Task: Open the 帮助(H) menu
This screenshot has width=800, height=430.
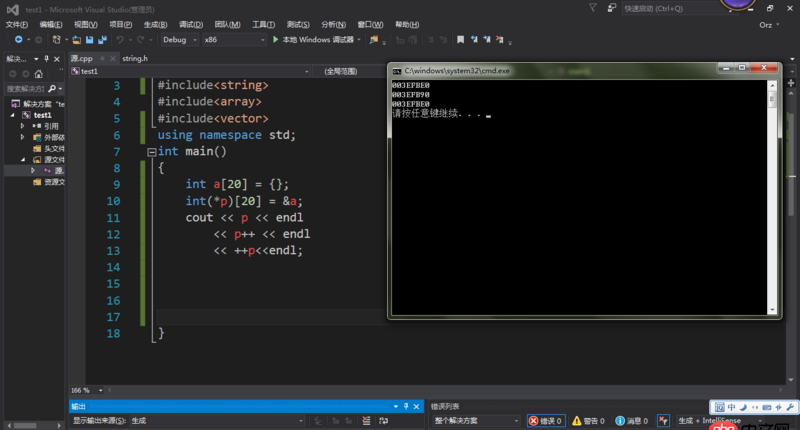Action: [407, 24]
